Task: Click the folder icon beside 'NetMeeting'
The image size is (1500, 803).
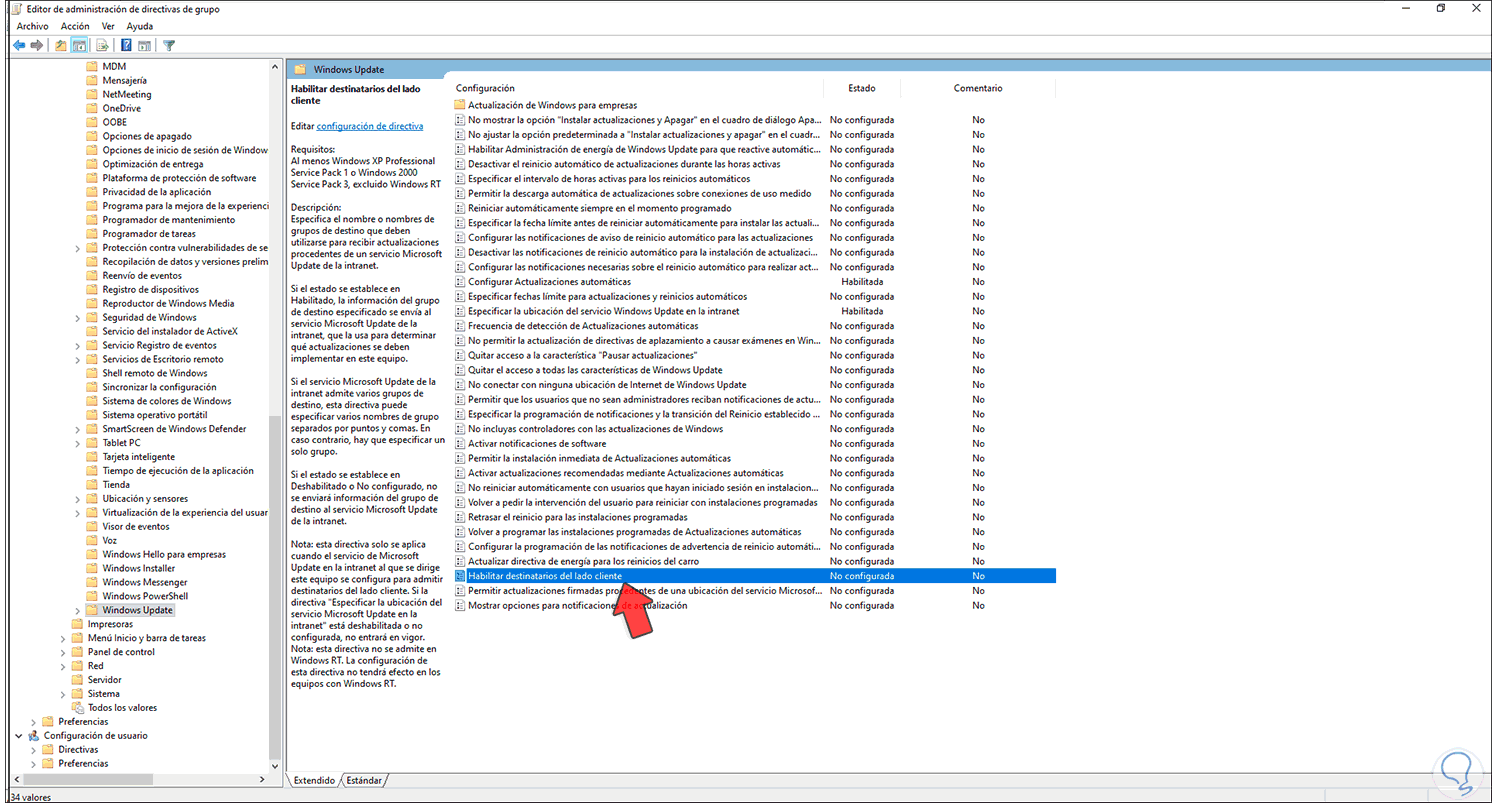Action: [92, 94]
